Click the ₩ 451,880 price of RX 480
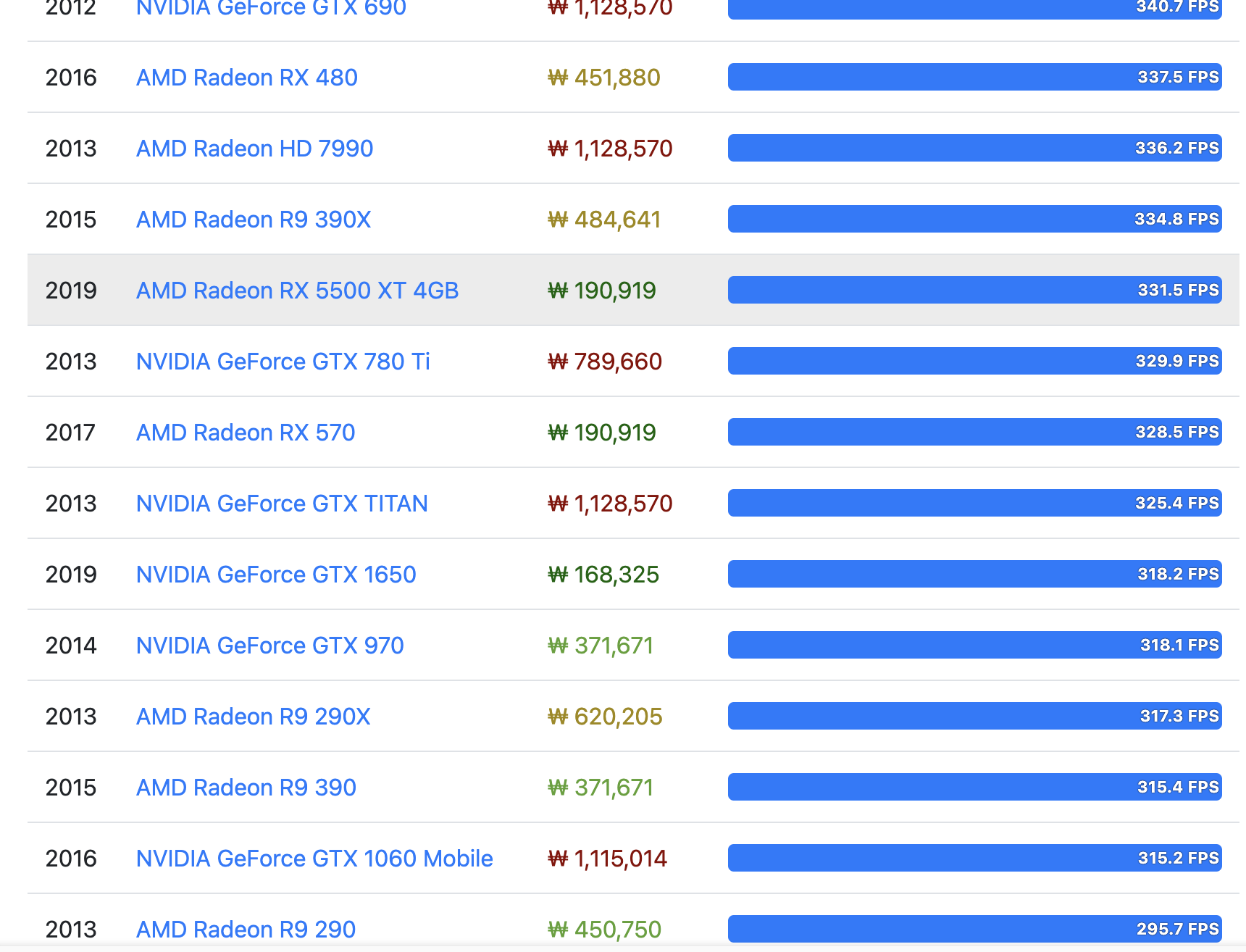This screenshot has width=1246, height=952. (604, 78)
